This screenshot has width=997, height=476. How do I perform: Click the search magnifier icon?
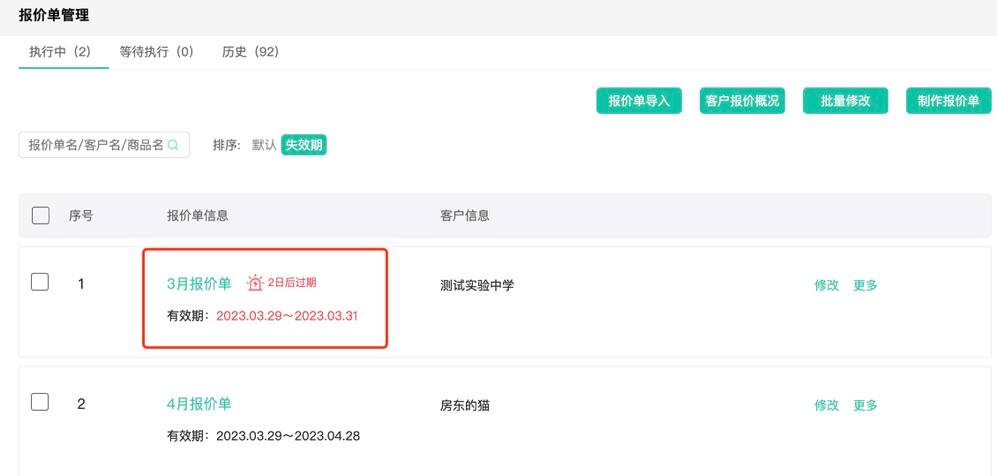pyautogui.click(x=173, y=145)
